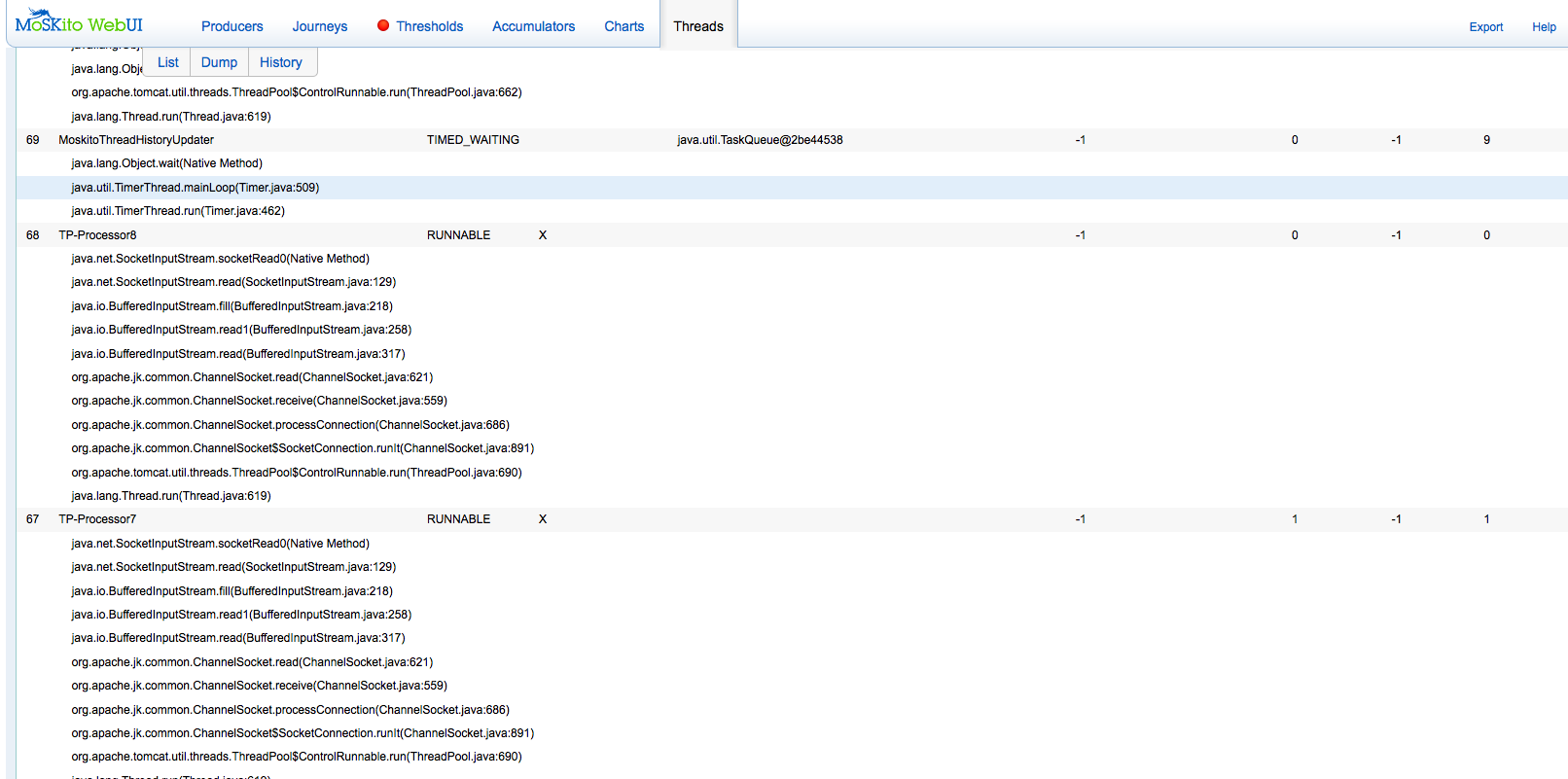Click BufferedInputStream.java:317 line under TP-Processor7
The height and width of the screenshot is (779, 1568).
(x=238, y=638)
